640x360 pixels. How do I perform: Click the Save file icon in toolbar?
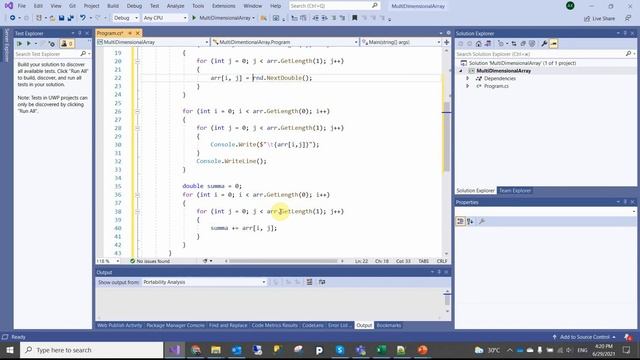(62, 18)
